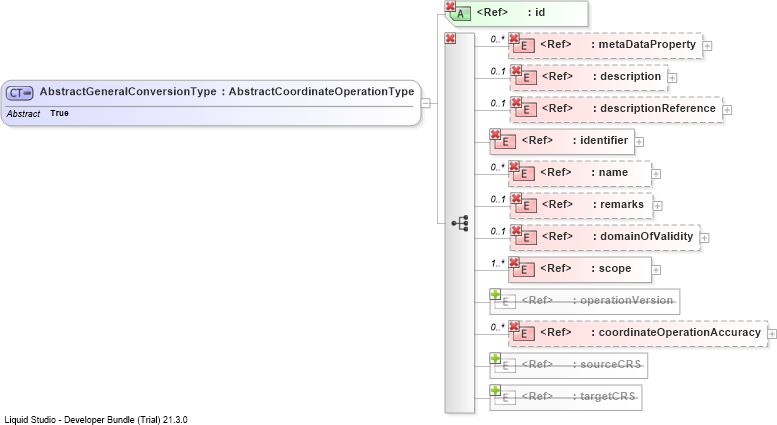Expand the name element
Viewport: 777px width, 425px height.
(656, 174)
